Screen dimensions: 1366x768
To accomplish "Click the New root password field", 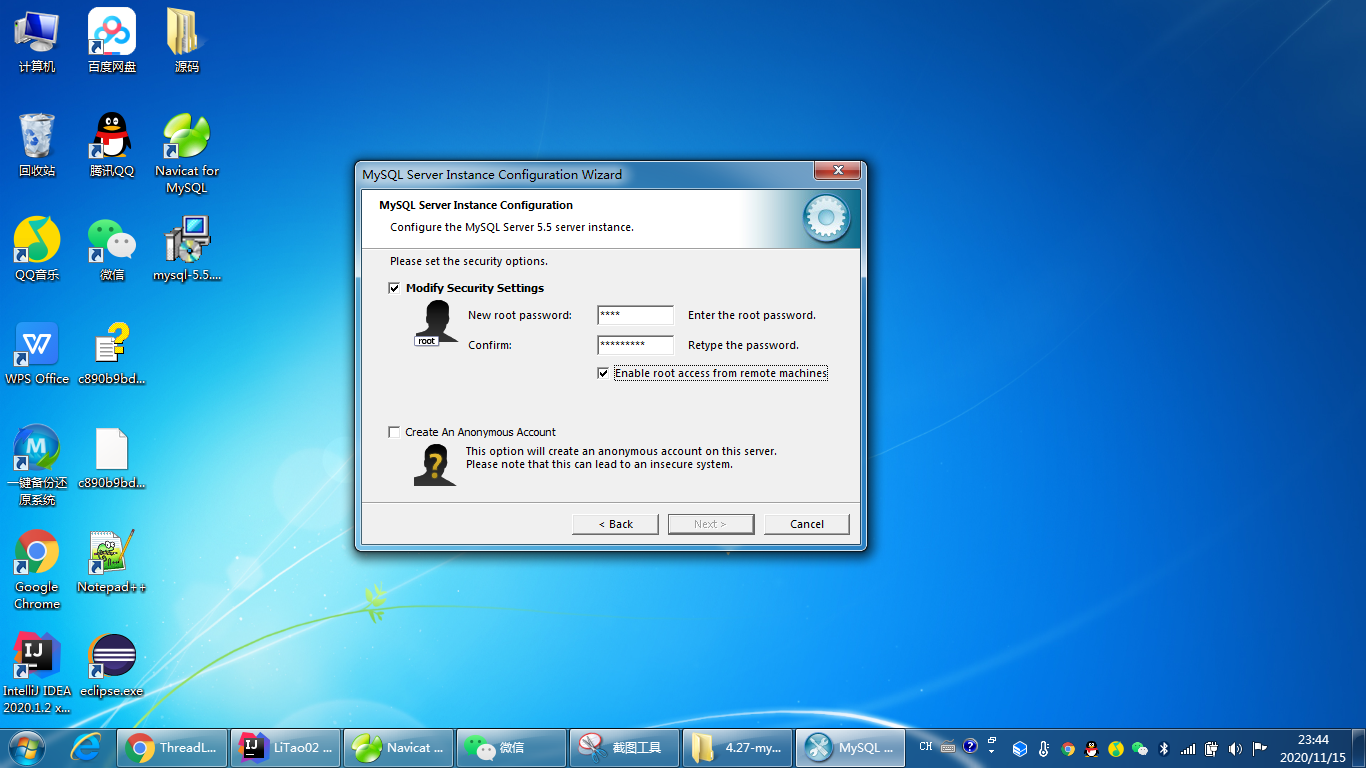I will 635,315.
